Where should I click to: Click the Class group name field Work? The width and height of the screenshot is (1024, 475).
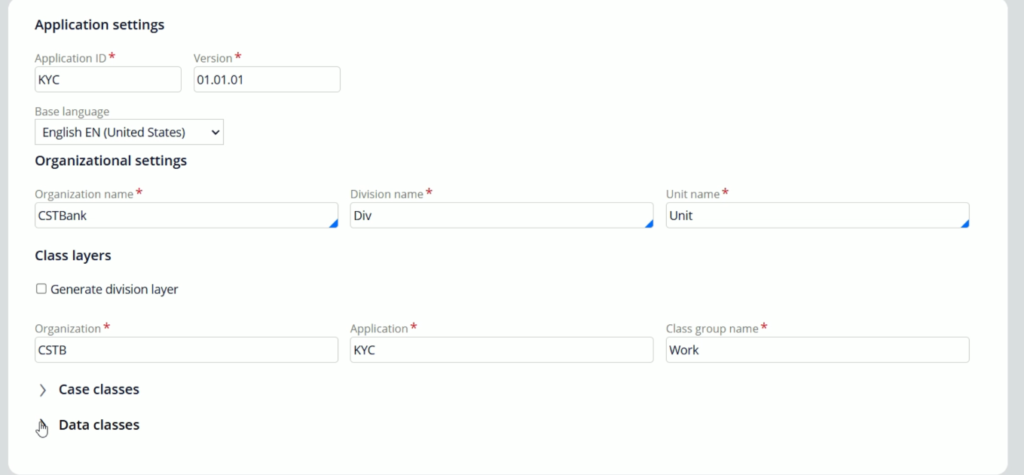pyautogui.click(x=818, y=350)
